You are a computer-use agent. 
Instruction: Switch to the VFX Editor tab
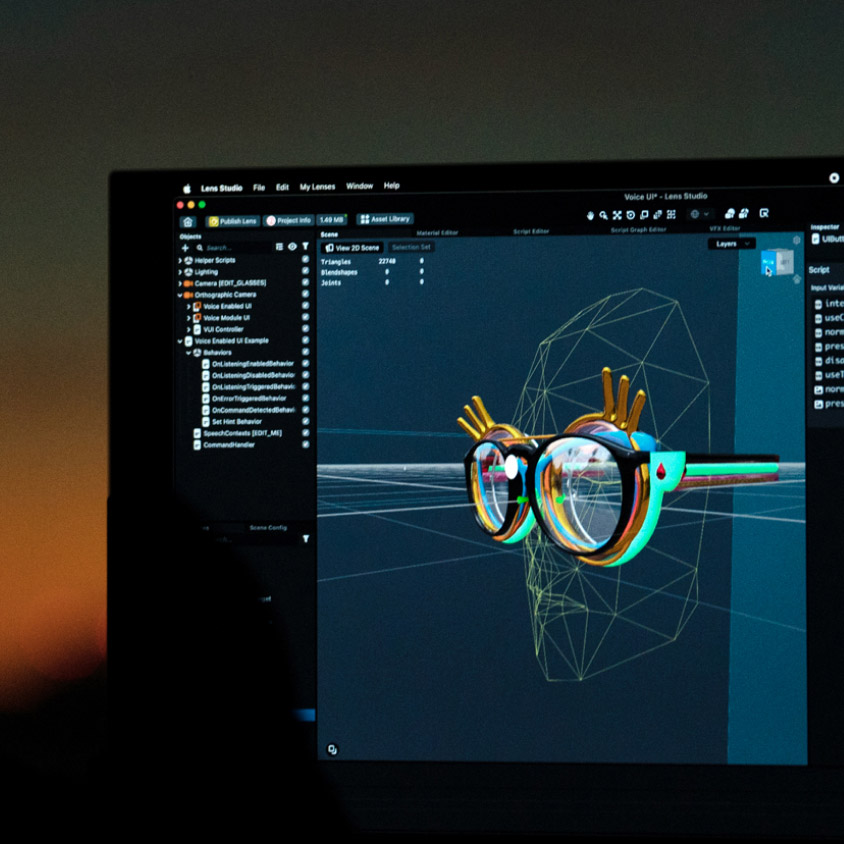pyautogui.click(x=725, y=228)
